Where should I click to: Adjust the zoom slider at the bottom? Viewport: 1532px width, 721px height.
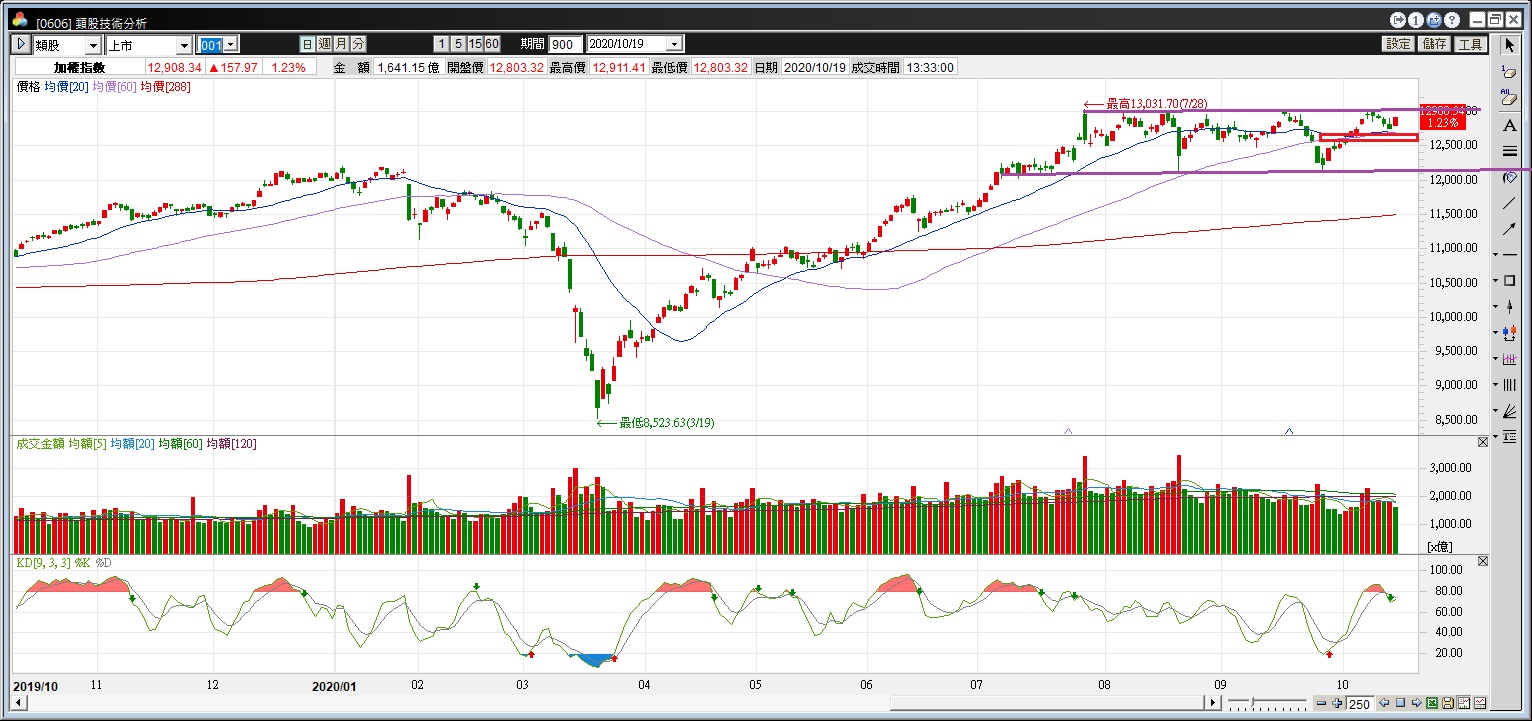(x=1252, y=702)
